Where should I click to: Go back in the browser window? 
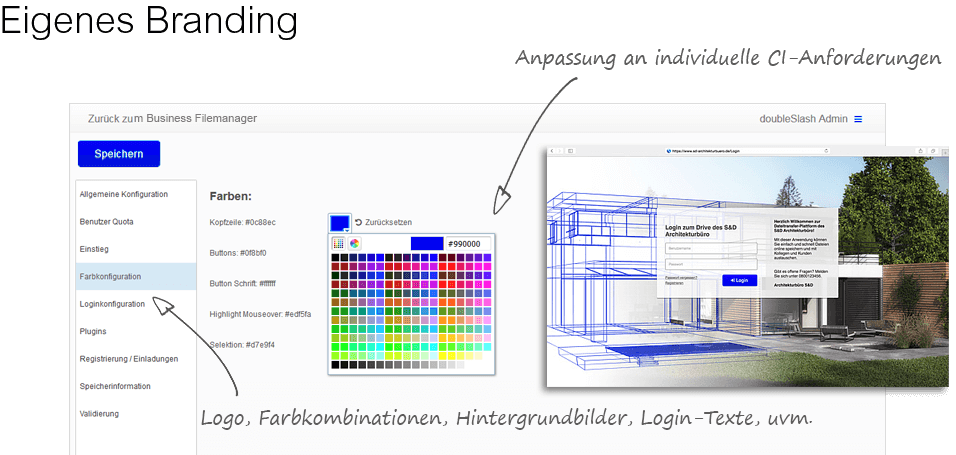coord(552,150)
